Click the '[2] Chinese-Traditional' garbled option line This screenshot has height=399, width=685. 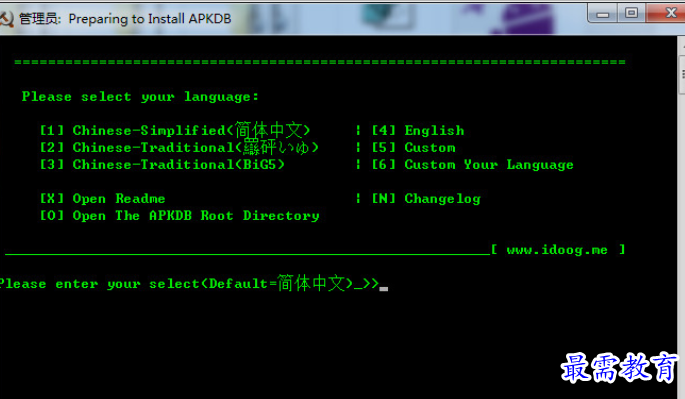pyautogui.click(x=179, y=147)
